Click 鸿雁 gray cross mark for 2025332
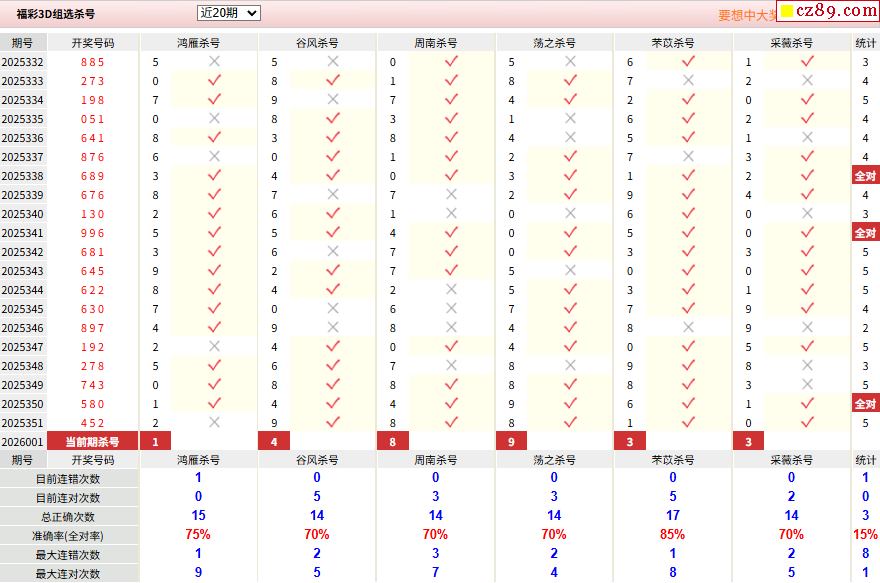The height and width of the screenshot is (583, 880). [214, 61]
